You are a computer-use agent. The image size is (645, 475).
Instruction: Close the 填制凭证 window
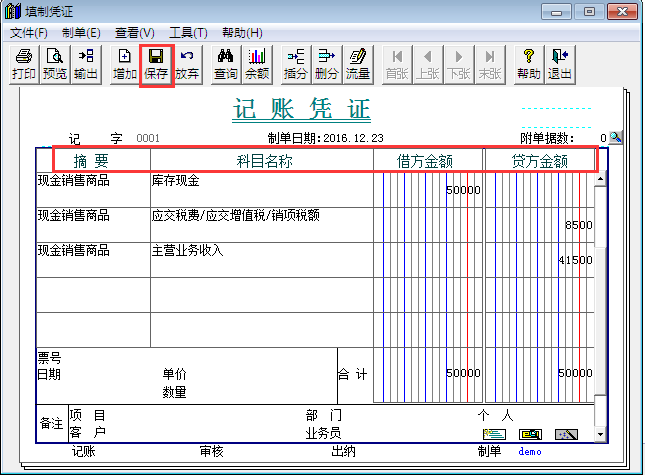click(x=622, y=12)
